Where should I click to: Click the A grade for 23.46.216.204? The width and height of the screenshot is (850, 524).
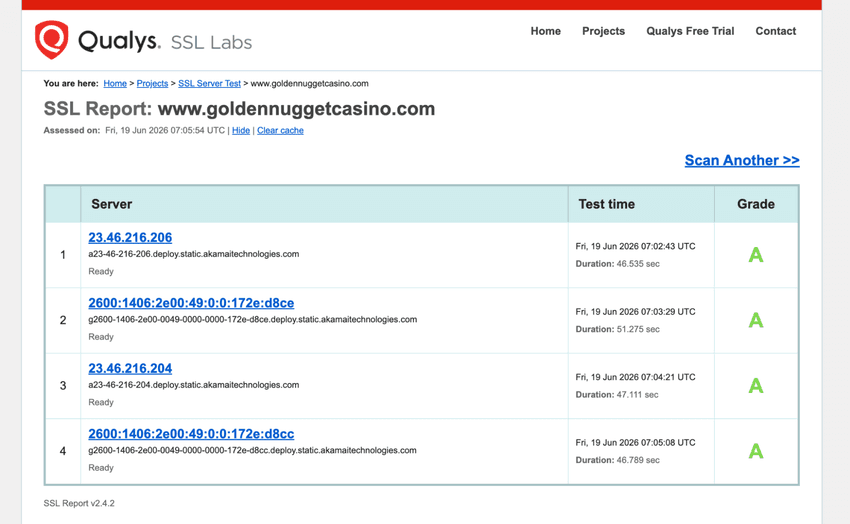pos(756,386)
